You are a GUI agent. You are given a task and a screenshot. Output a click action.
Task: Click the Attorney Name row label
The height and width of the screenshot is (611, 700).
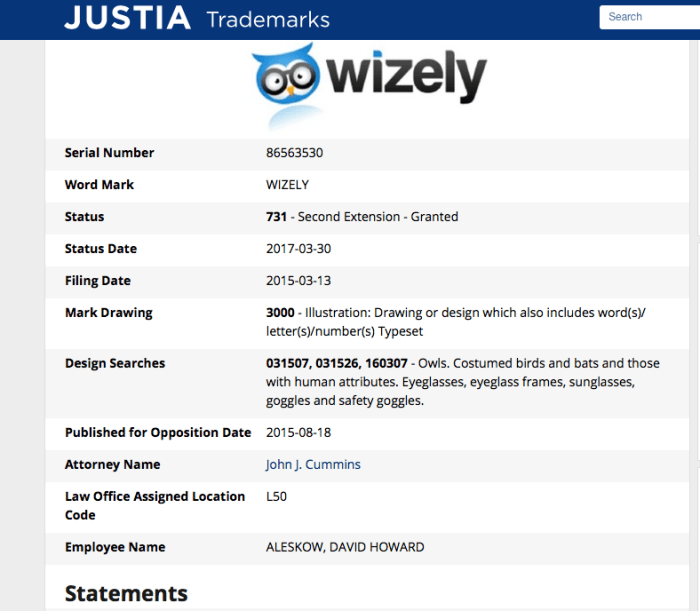pos(112,465)
